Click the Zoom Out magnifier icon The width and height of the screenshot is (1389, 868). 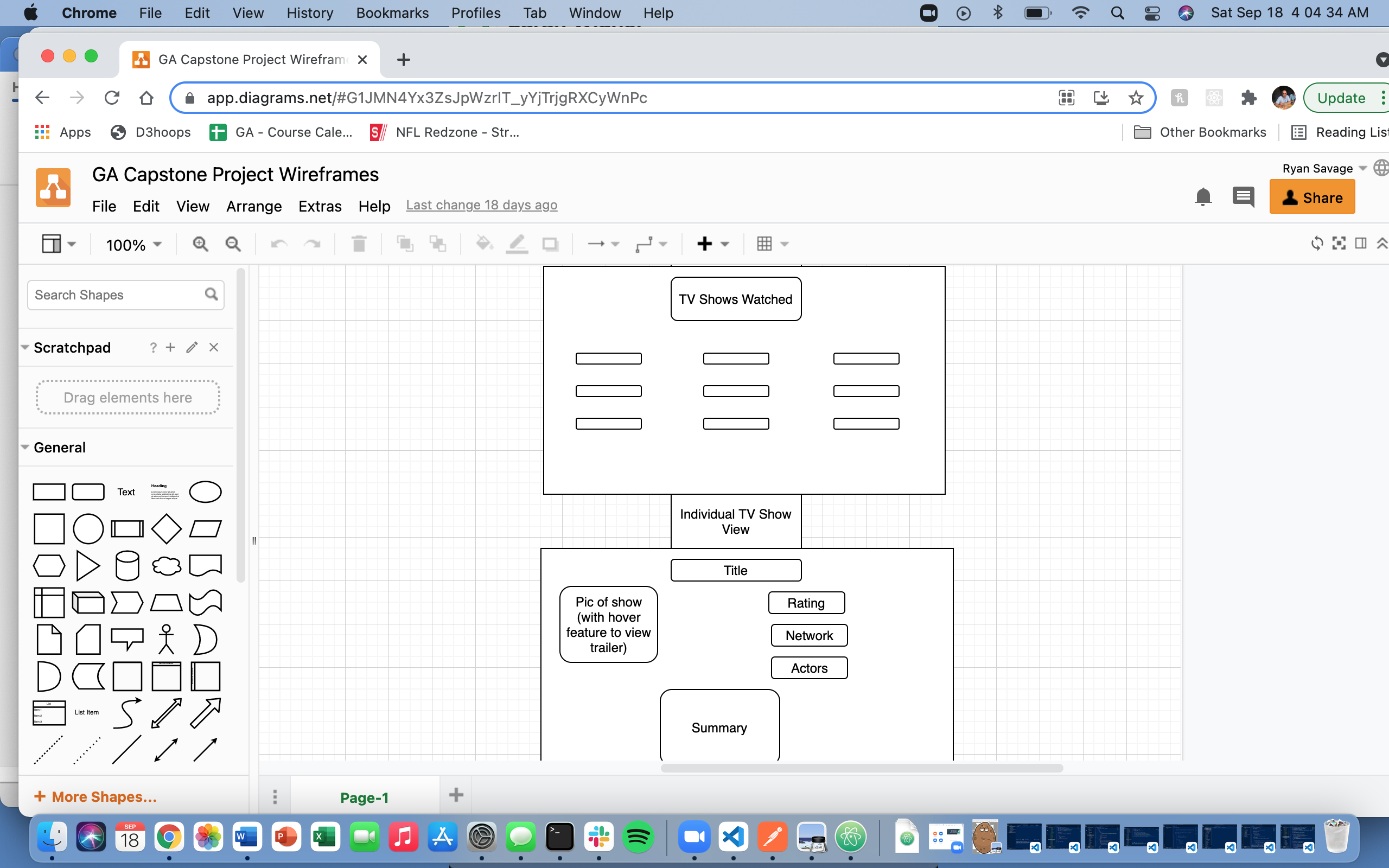pos(233,244)
